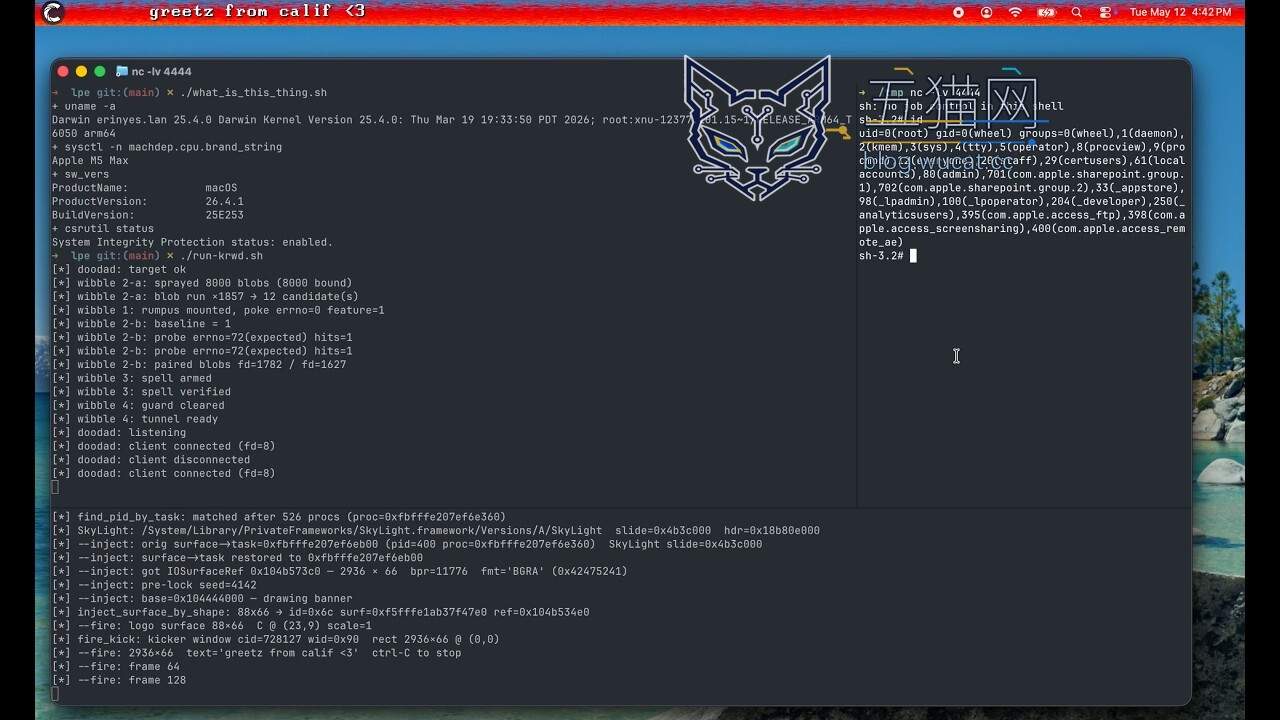Click the 'ProductName:' label
This screenshot has height=720, width=1280.
tap(90, 188)
